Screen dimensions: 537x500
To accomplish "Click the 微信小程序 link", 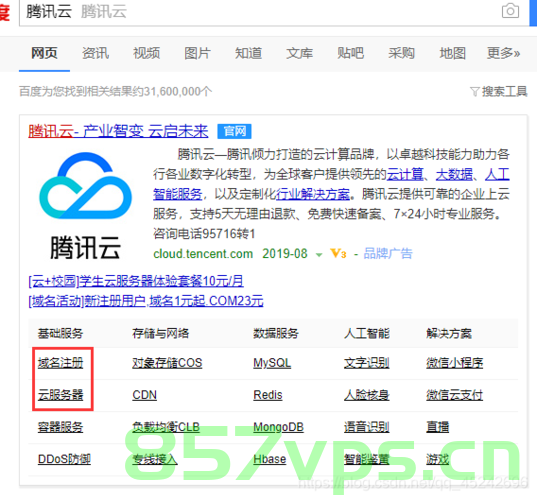I will (455, 363).
